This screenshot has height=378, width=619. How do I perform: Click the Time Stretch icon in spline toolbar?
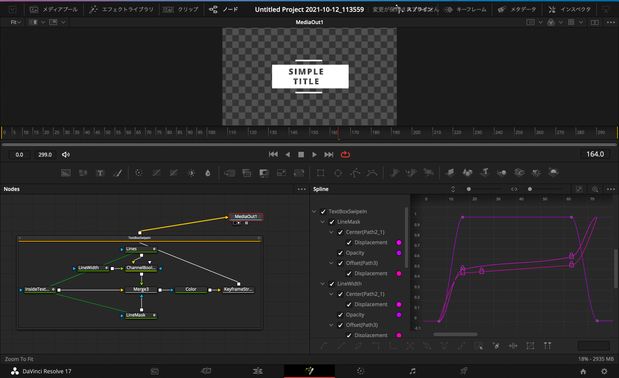tap(513, 346)
